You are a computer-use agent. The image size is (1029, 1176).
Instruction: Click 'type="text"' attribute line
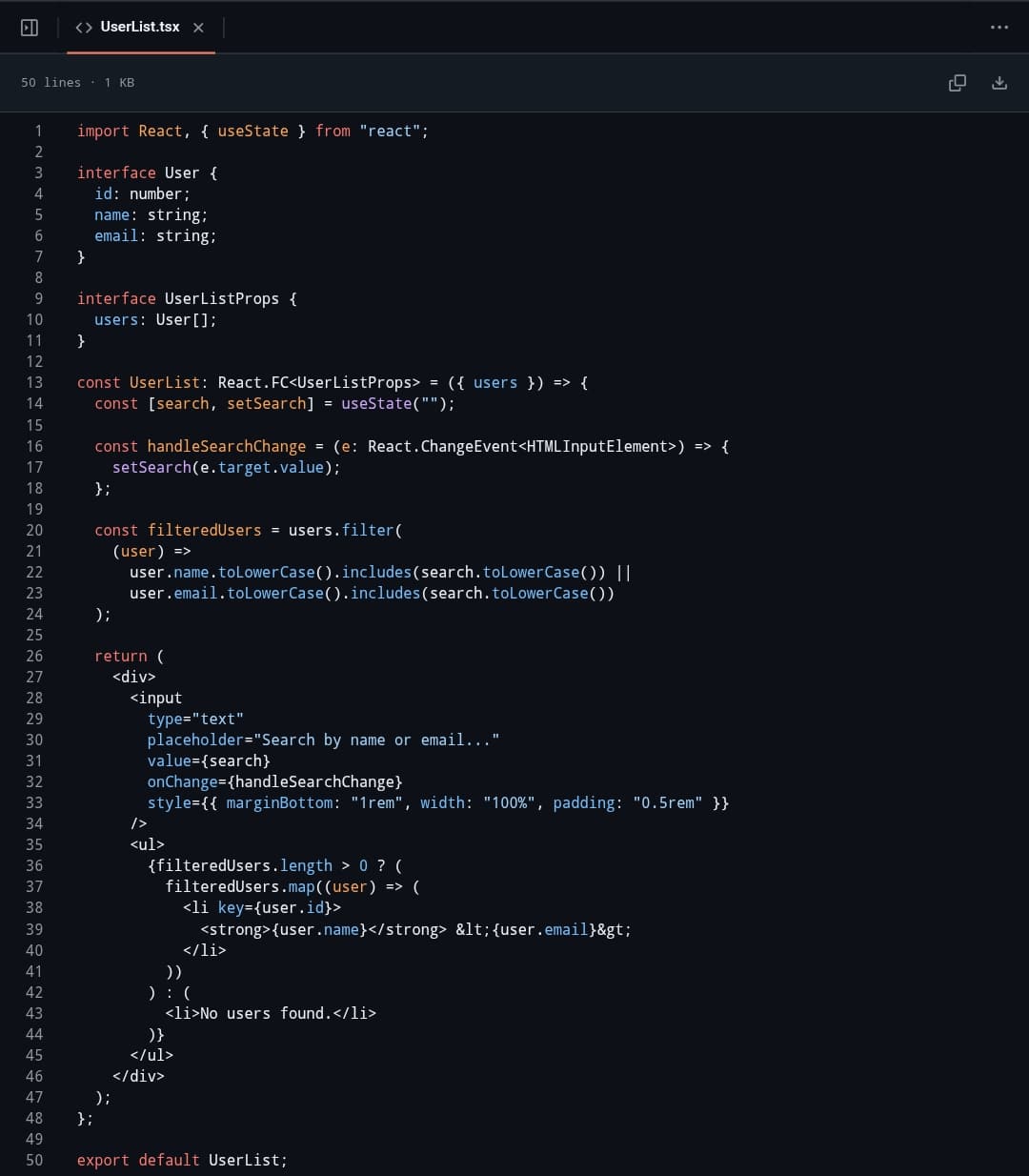[x=195, y=719]
